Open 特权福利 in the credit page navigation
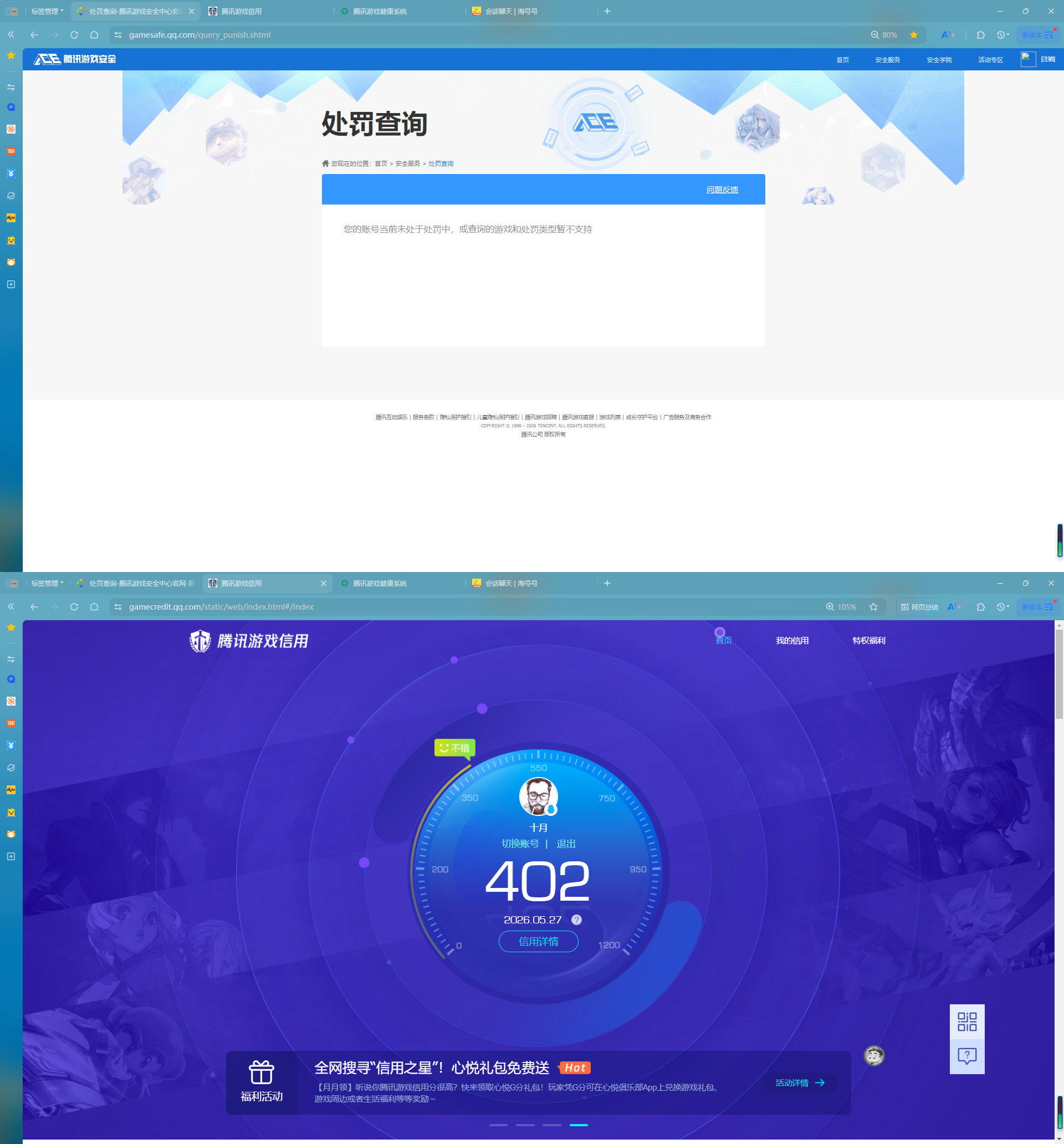The width and height of the screenshot is (1064, 1144). (x=868, y=641)
